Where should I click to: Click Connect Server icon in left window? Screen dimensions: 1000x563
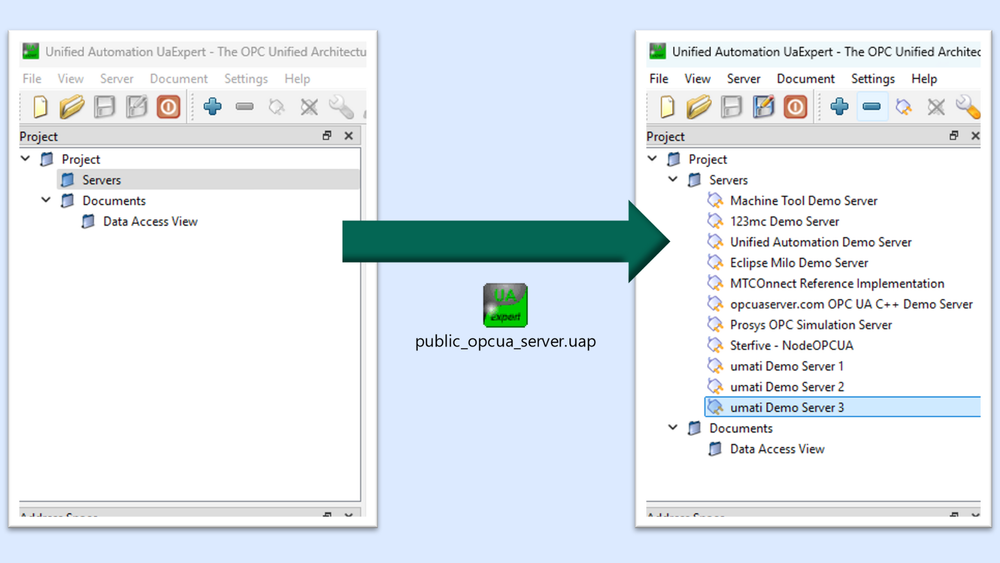click(x=277, y=106)
